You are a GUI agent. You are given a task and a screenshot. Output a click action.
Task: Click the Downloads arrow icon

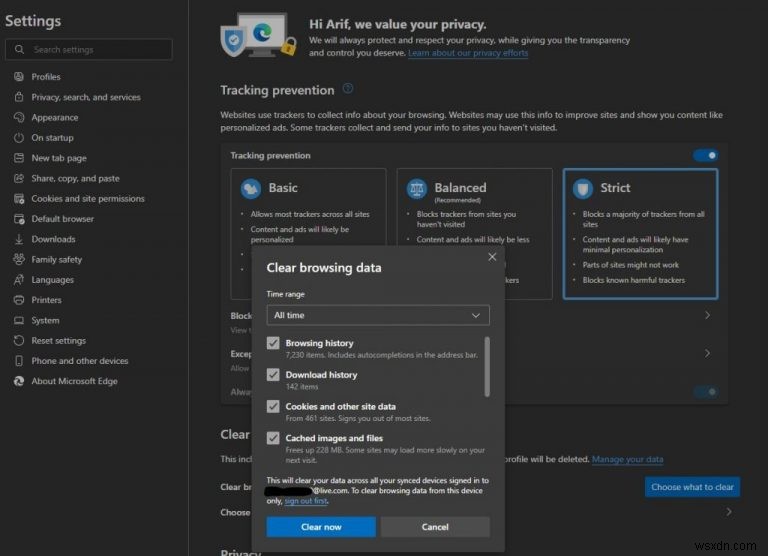tap(19, 239)
